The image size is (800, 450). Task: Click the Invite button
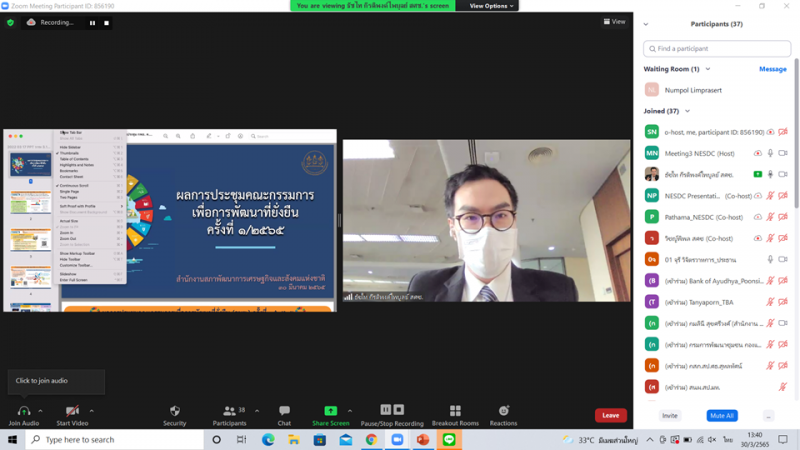[670, 415]
